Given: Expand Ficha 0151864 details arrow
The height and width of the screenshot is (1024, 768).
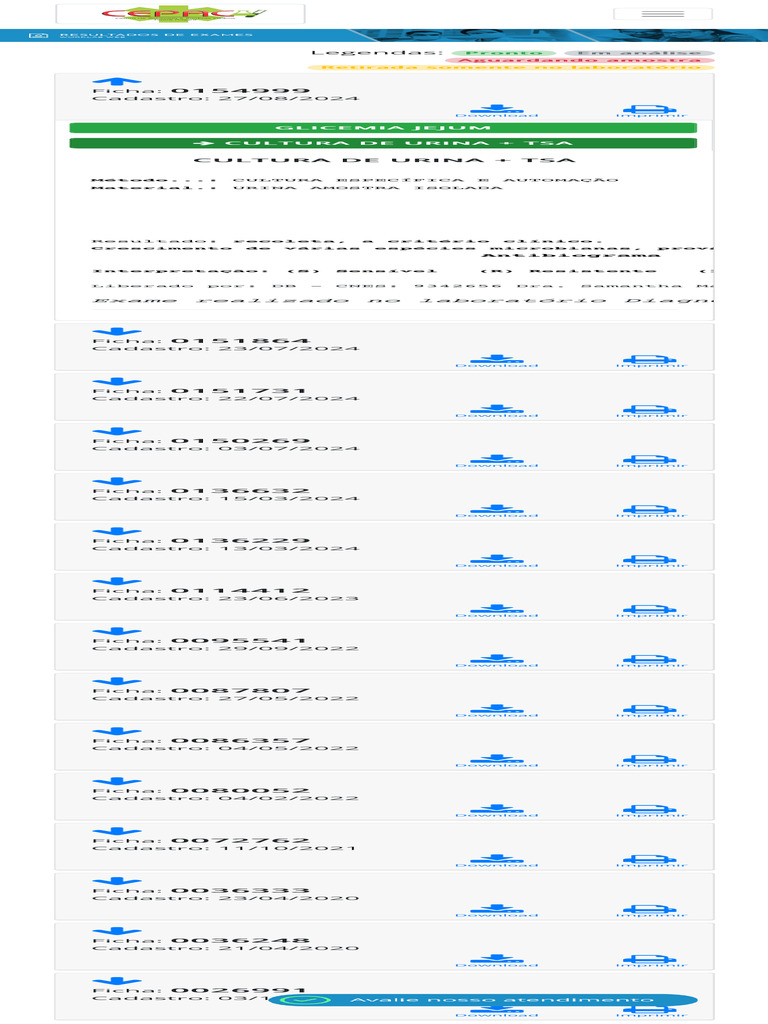Looking at the screenshot, I should click(x=116, y=332).
